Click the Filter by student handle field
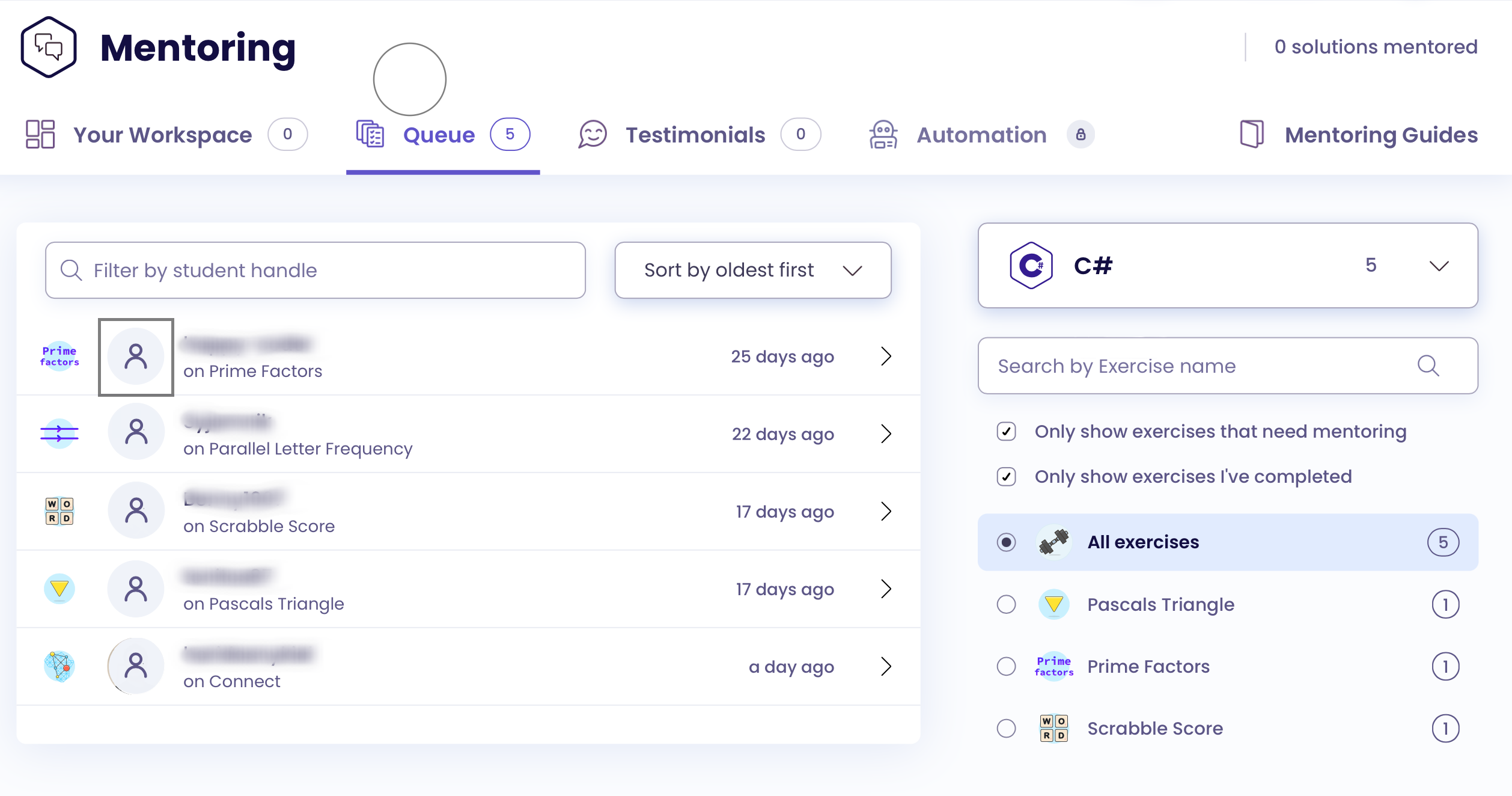Screen dimensions: 1512x796 [316, 271]
